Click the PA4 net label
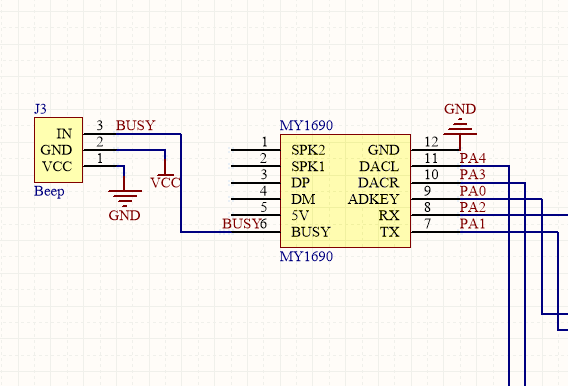Viewport: 568px width, 386px height. [x=473, y=158]
